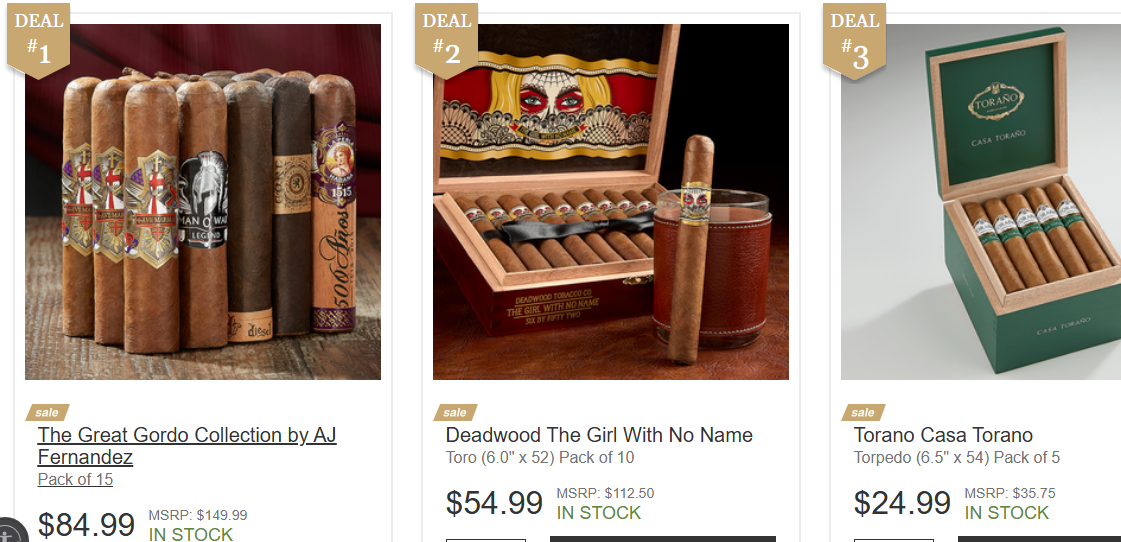This screenshot has width=1121, height=542.
Task: Open the accessibility widget icon
Action: pyautogui.click(x=9, y=533)
